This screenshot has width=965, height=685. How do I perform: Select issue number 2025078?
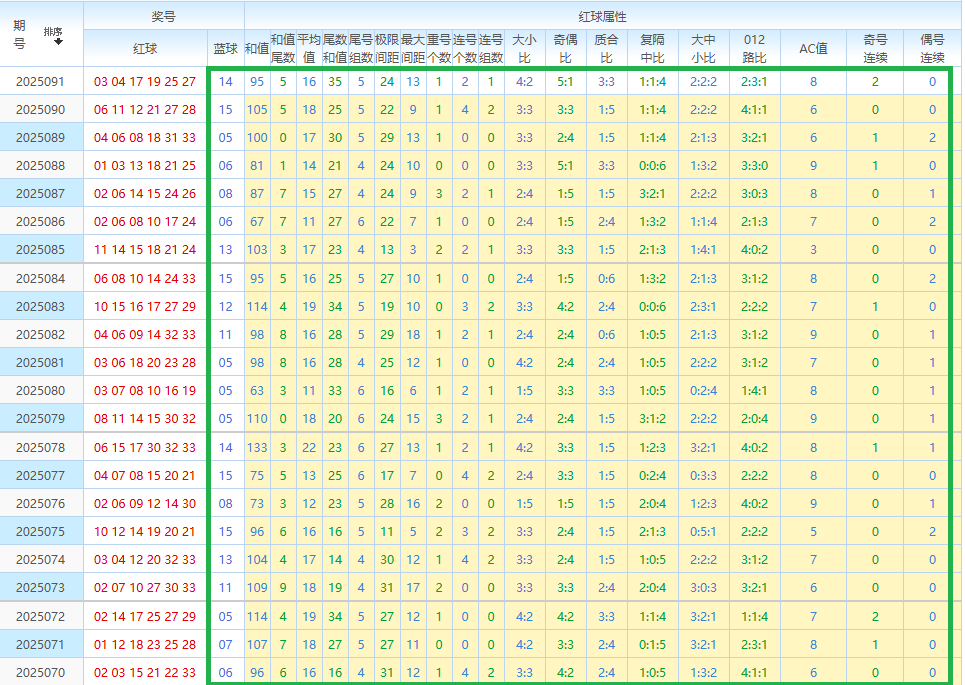click(40, 447)
